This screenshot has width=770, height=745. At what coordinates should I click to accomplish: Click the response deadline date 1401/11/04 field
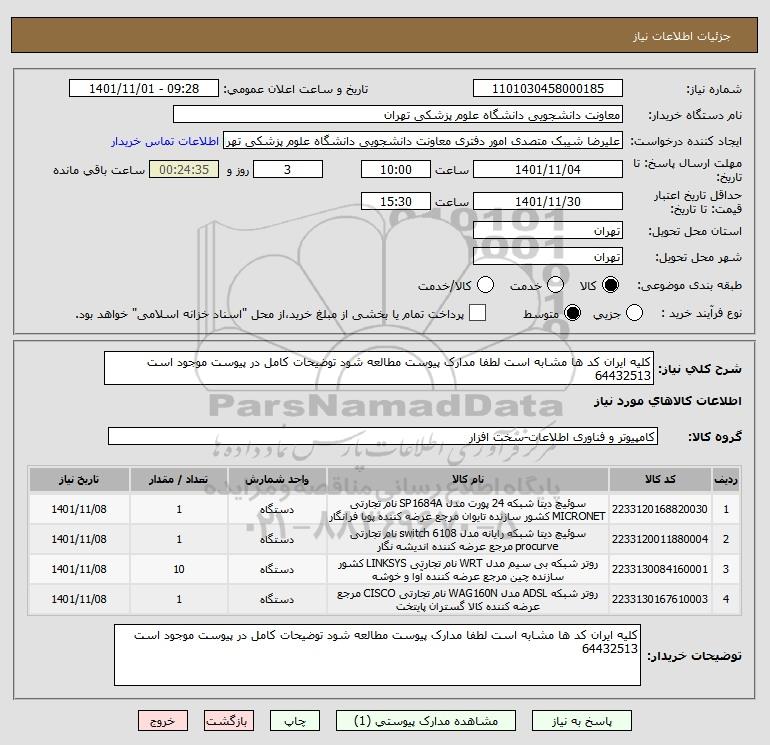[x=548, y=170]
